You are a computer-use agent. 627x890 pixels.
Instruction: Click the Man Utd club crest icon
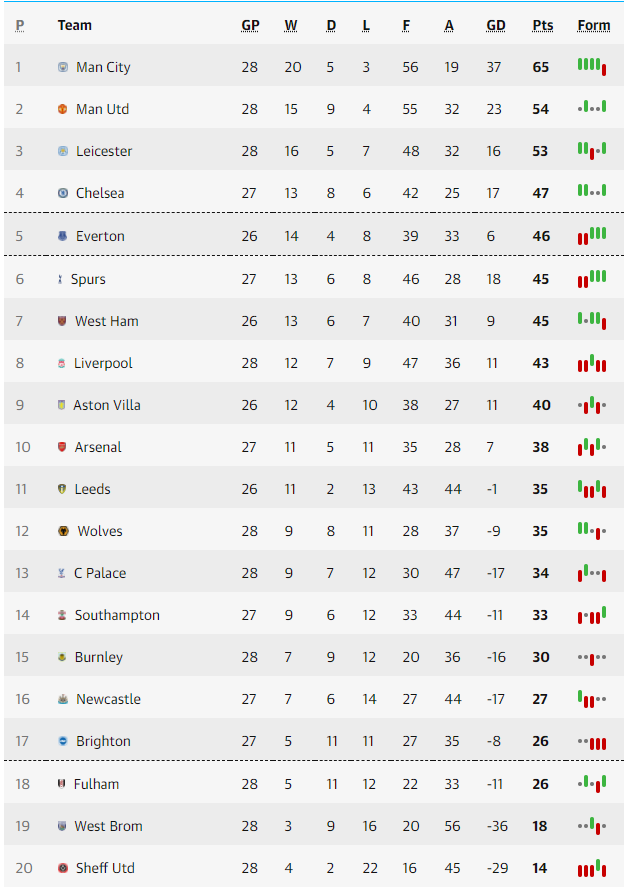point(63,109)
